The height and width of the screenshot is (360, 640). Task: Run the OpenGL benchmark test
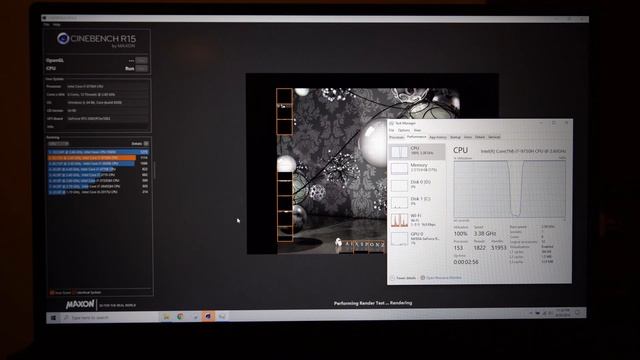(x=142, y=60)
